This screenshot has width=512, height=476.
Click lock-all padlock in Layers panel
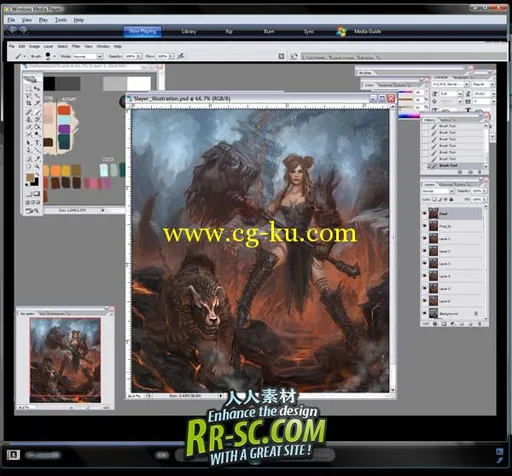[x=451, y=199]
